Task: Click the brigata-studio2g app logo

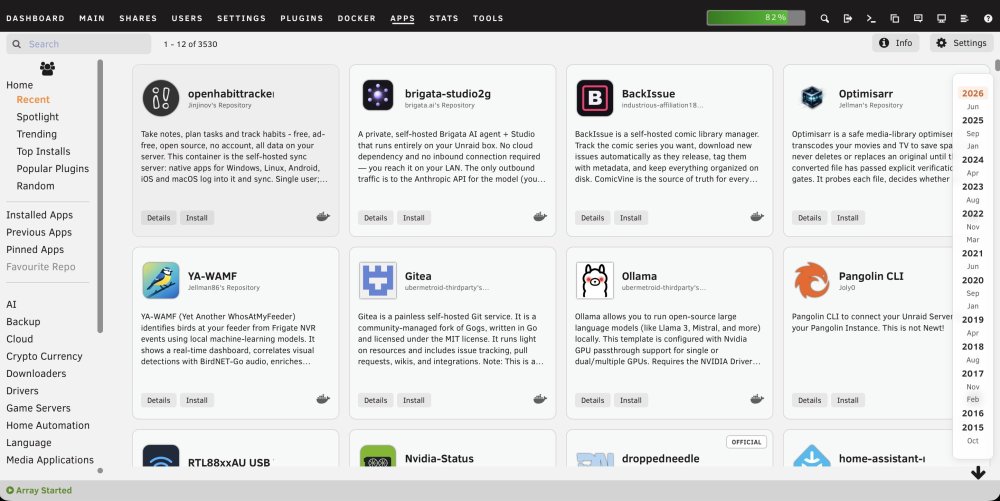Action: (x=378, y=96)
